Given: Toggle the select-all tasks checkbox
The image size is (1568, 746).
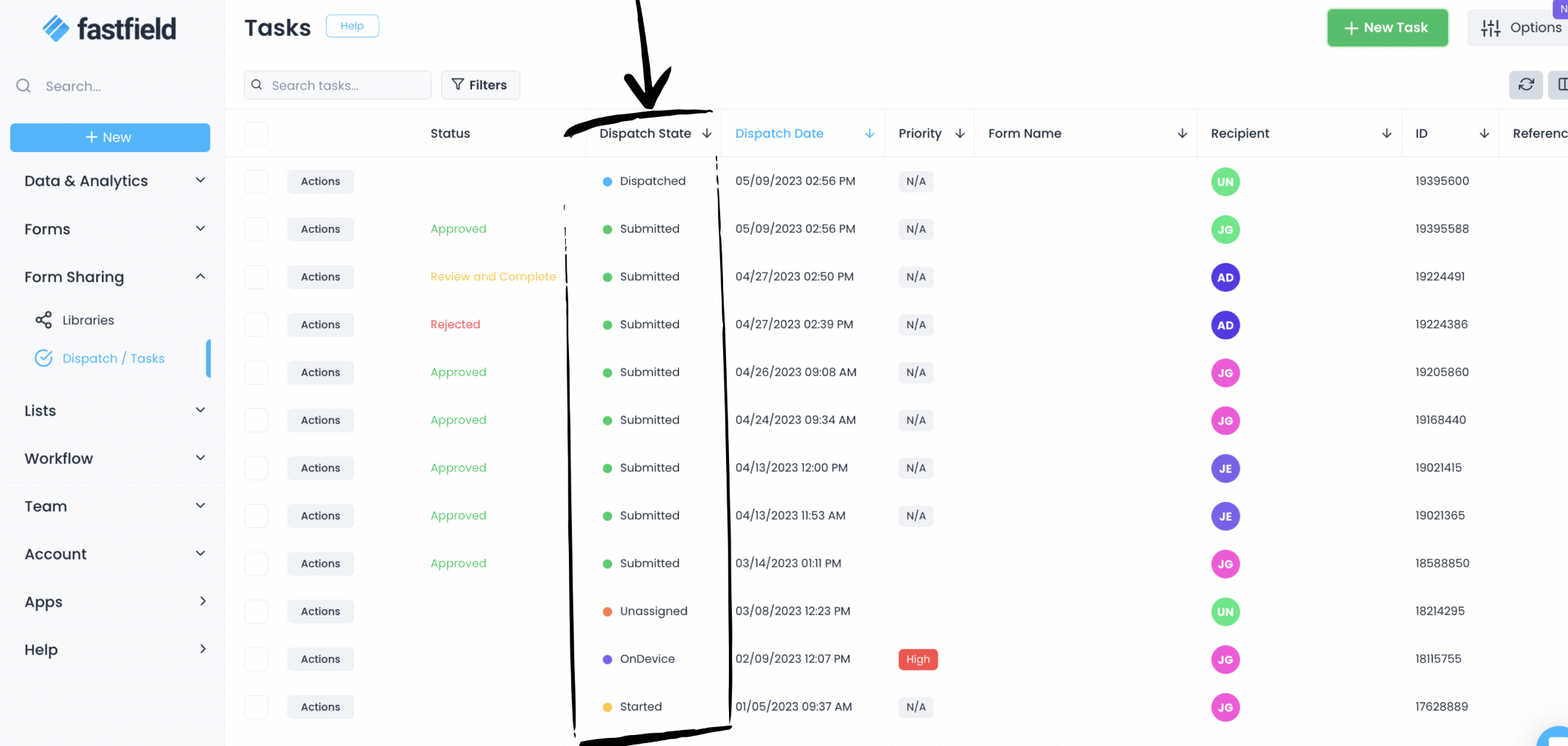Looking at the screenshot, I should point(256,134).
